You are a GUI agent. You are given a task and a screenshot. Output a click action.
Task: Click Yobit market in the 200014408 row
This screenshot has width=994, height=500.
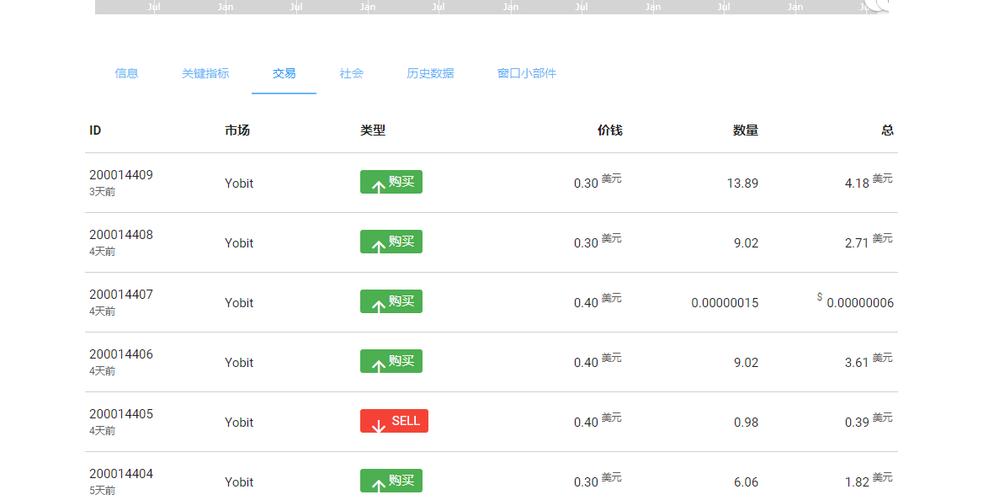(239, 243)
